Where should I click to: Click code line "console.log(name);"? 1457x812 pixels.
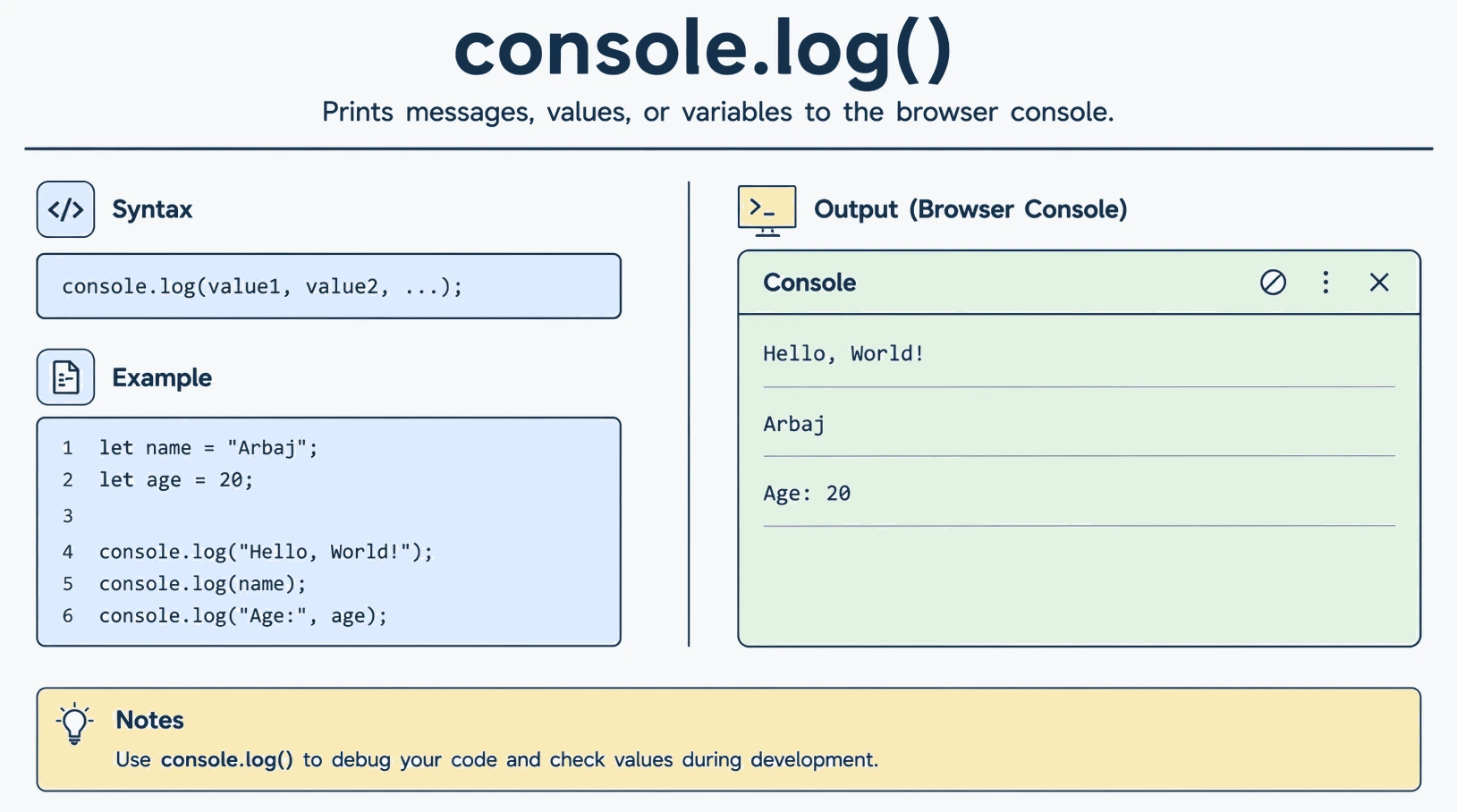(x=202, y=584)
